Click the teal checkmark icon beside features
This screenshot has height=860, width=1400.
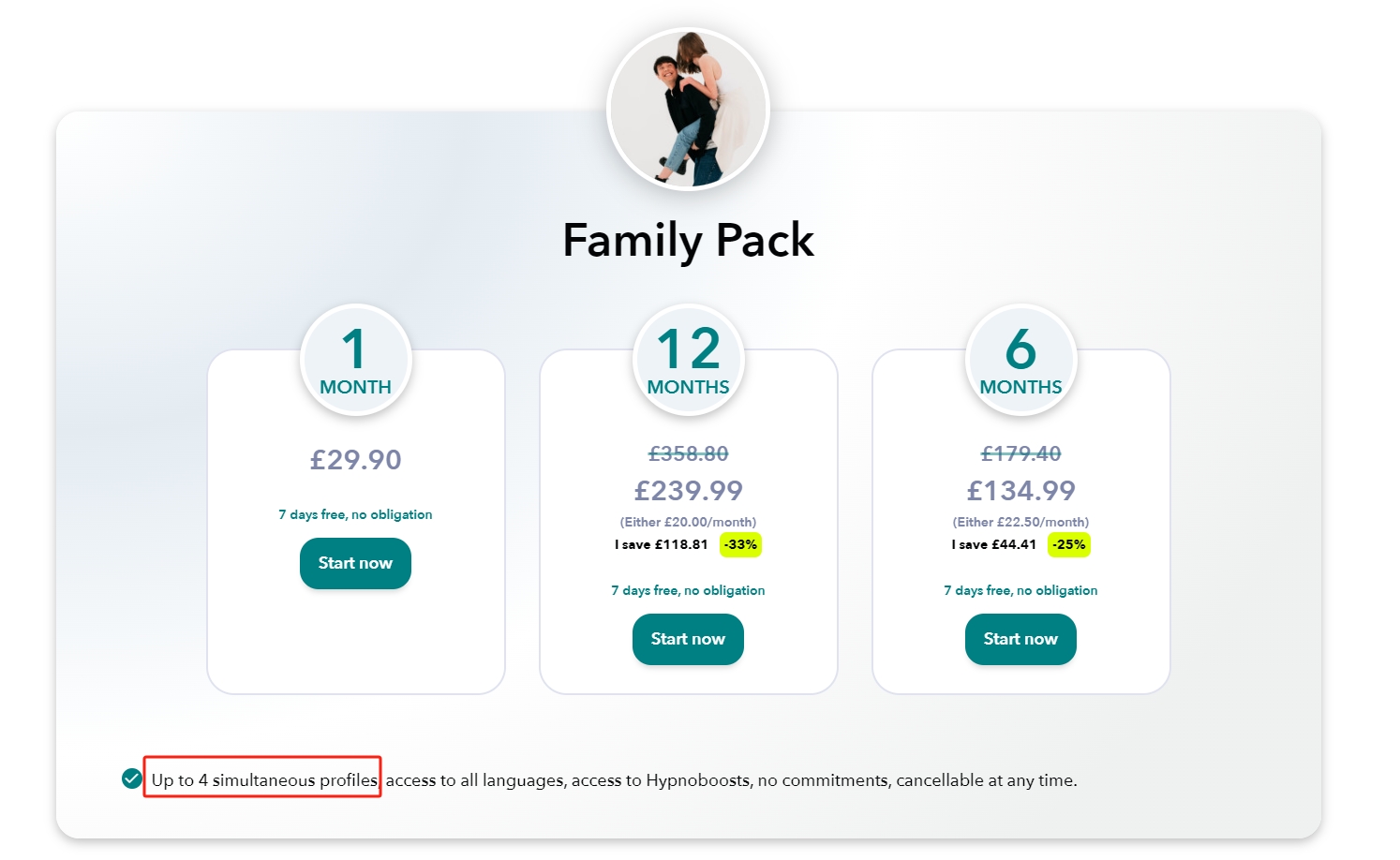pos(132,778)
